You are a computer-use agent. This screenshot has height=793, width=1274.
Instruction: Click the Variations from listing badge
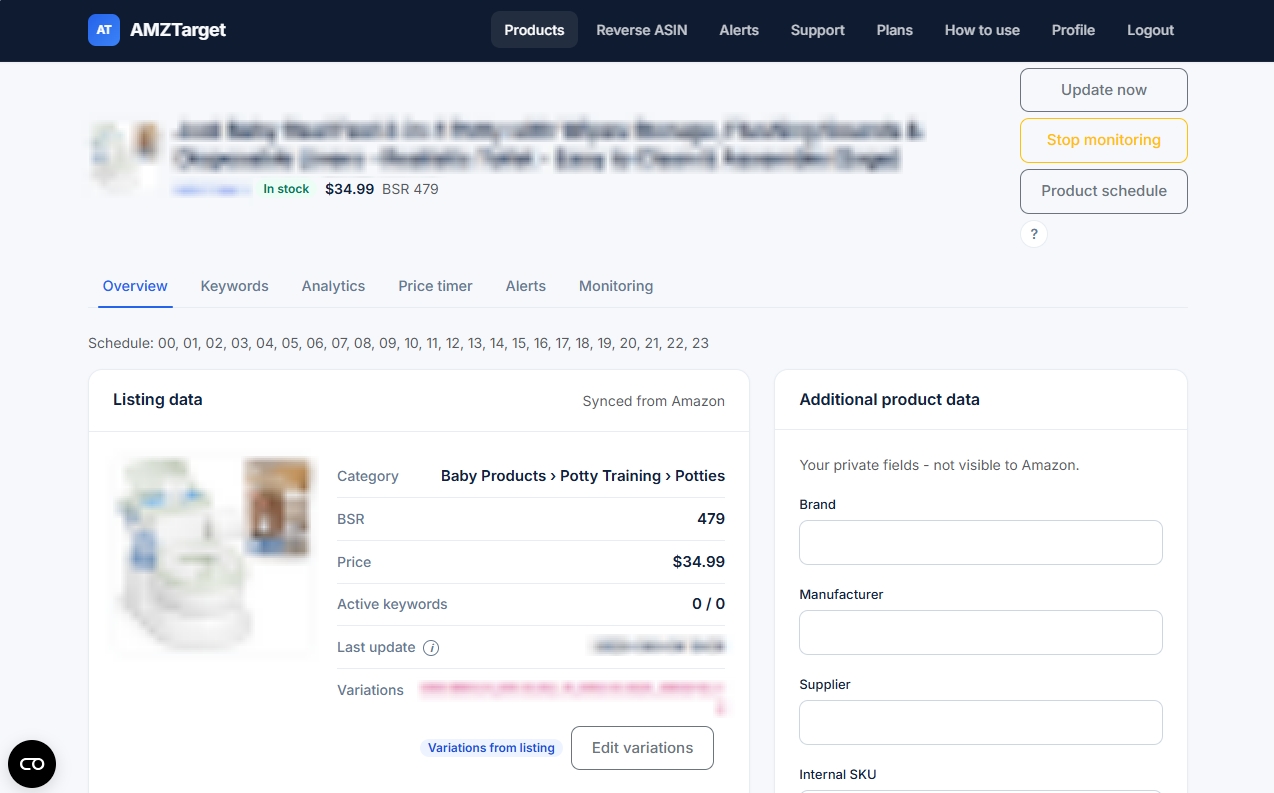click(x=491, y=748)
